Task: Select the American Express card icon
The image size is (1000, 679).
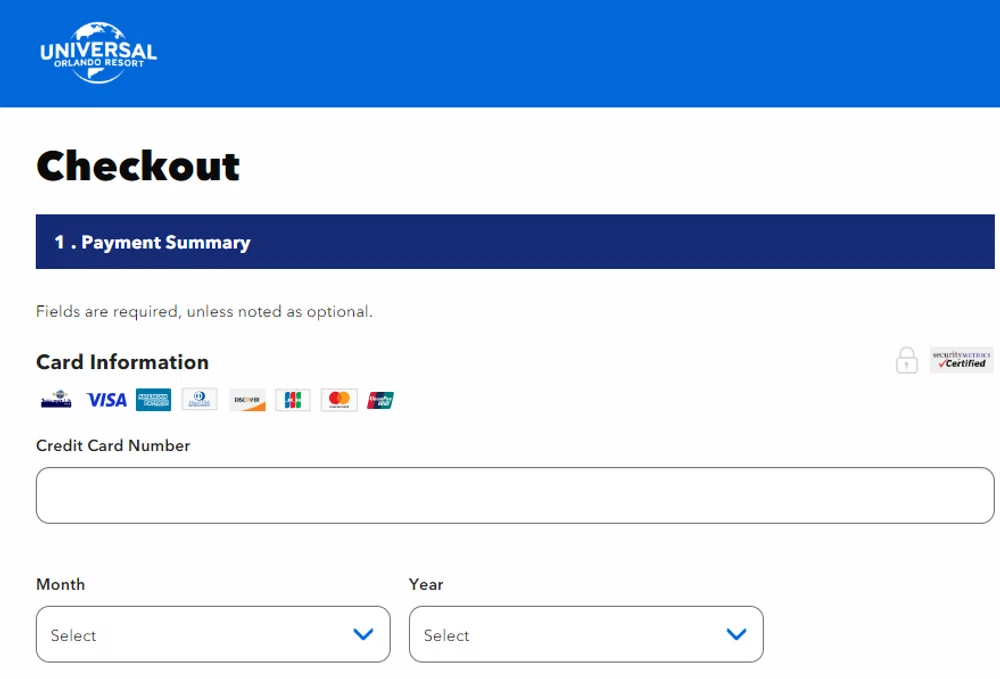Action: tap(153, 400)
